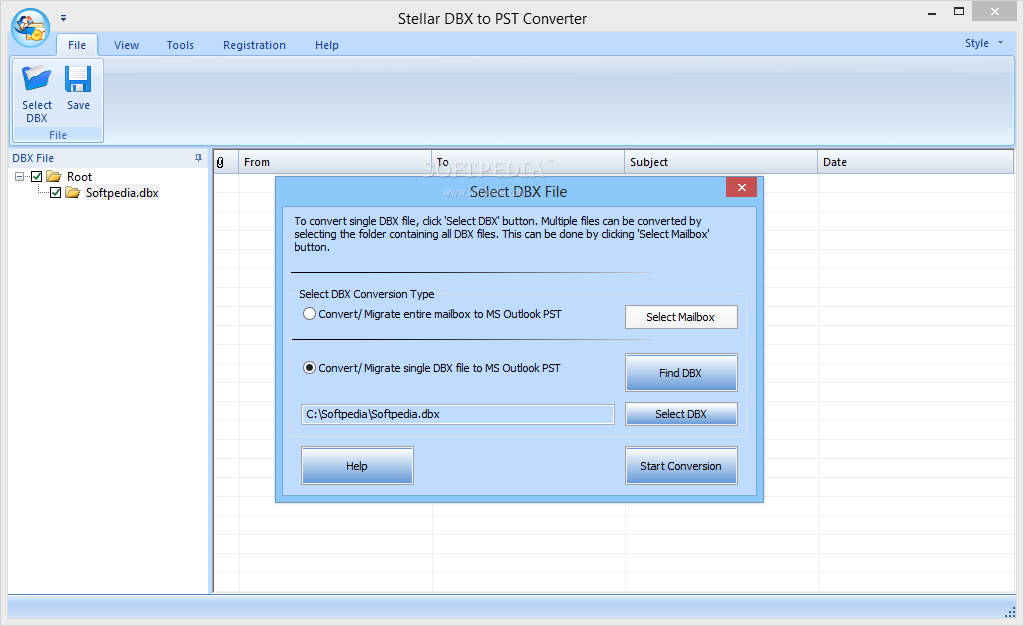Screen dimensions: 1024x626
Task: Open the File ribbon tab
Action: click(x=77, y=45)
